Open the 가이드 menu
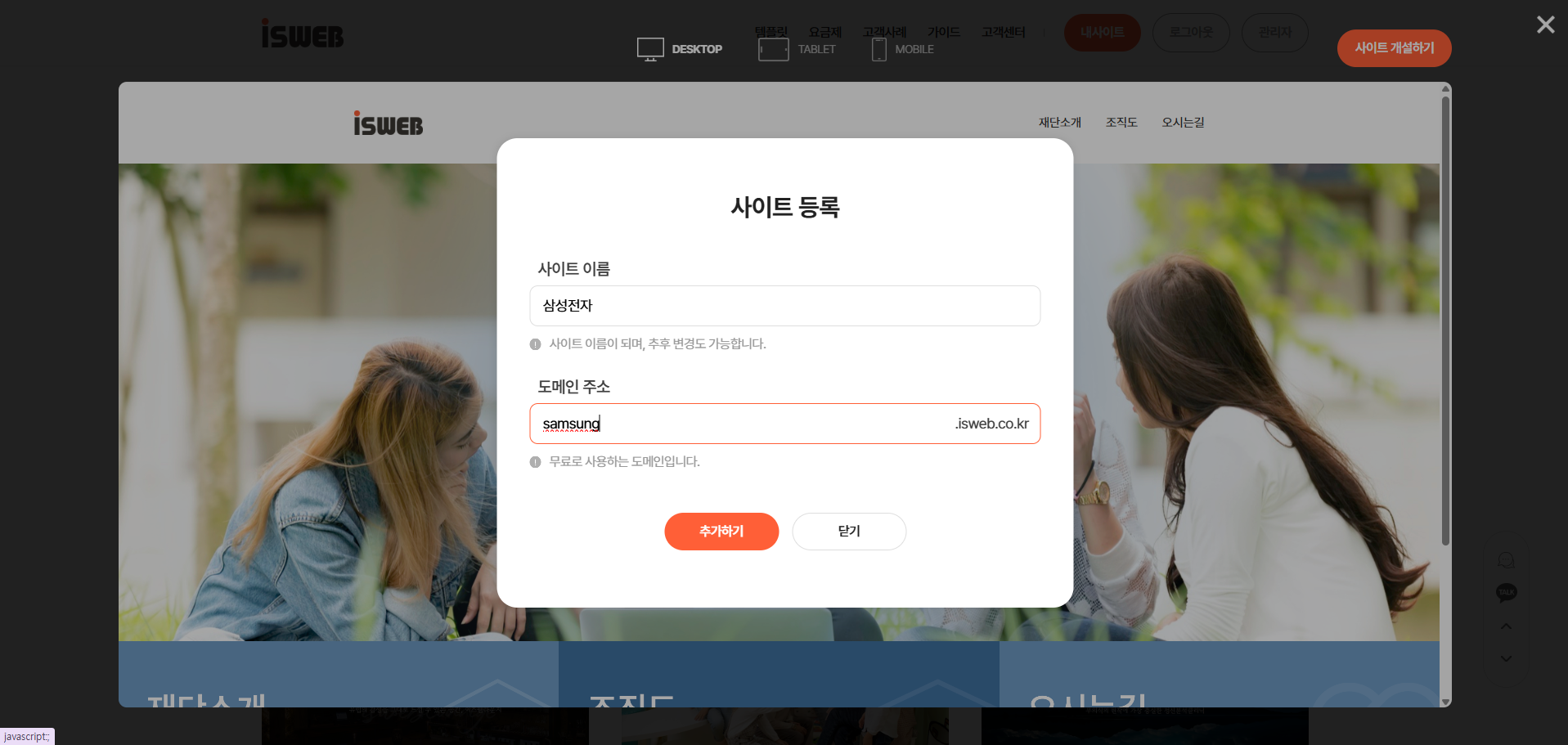Image resolution: width=1568 pixels, height=745 pixels. click(x=943, y=32)
